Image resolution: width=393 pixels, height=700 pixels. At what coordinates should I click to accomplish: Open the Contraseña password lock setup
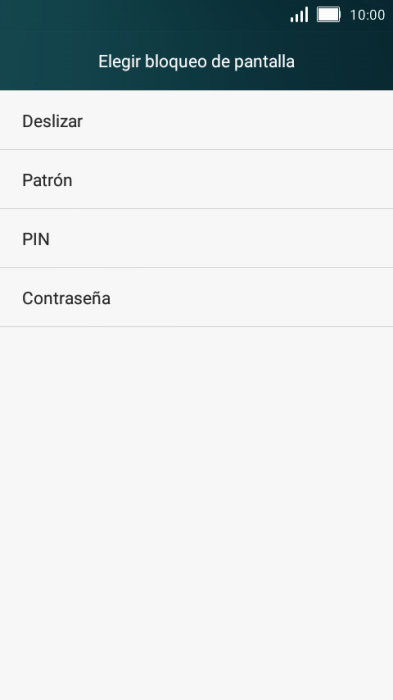point(196,297)
